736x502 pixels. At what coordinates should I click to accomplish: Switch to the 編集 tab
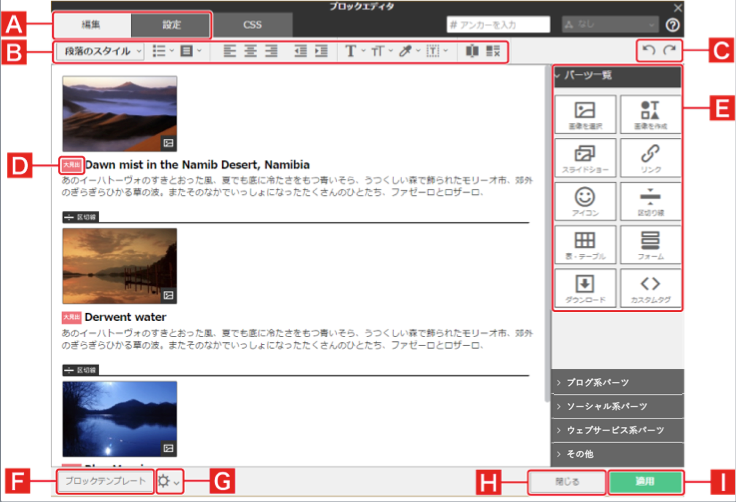[92, 25]
